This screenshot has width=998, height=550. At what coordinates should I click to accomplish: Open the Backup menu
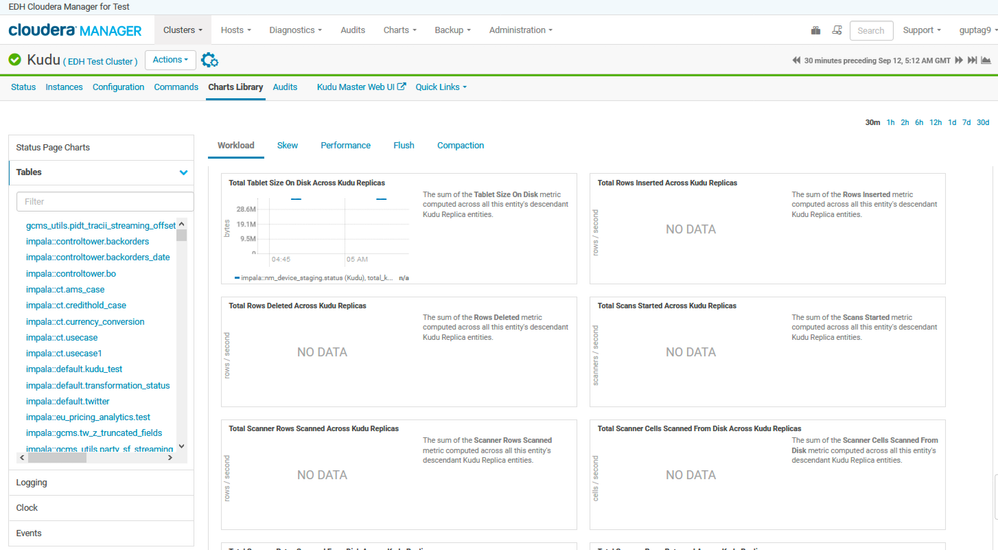(x=453, y=30)
